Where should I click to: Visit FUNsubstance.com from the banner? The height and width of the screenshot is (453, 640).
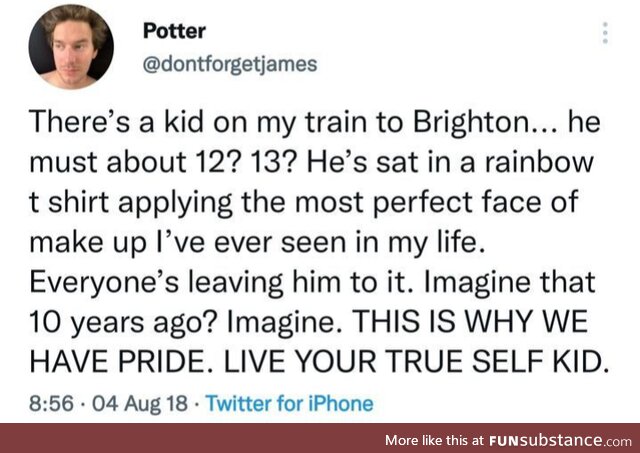(x=560, y=440)
